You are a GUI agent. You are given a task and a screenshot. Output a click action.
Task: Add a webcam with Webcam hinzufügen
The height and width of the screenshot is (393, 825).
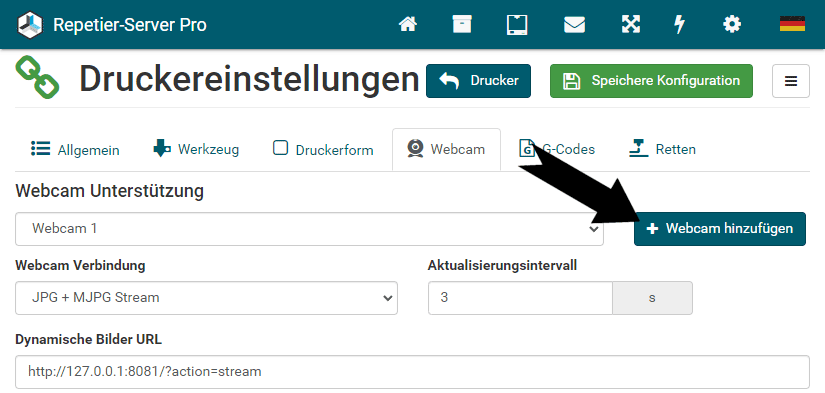[720, 229]
